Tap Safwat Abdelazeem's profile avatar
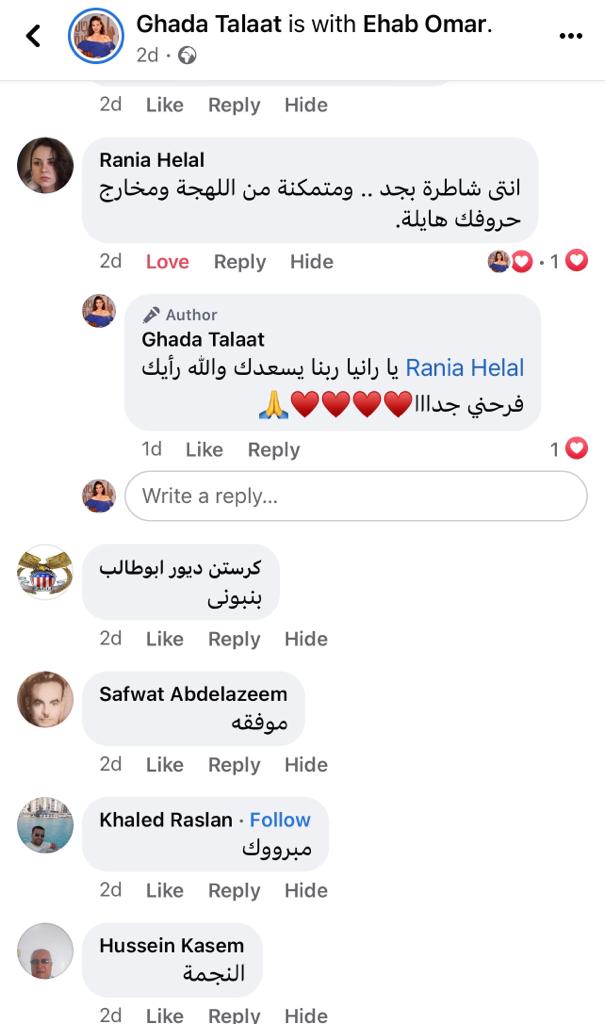 pos(46,699)
